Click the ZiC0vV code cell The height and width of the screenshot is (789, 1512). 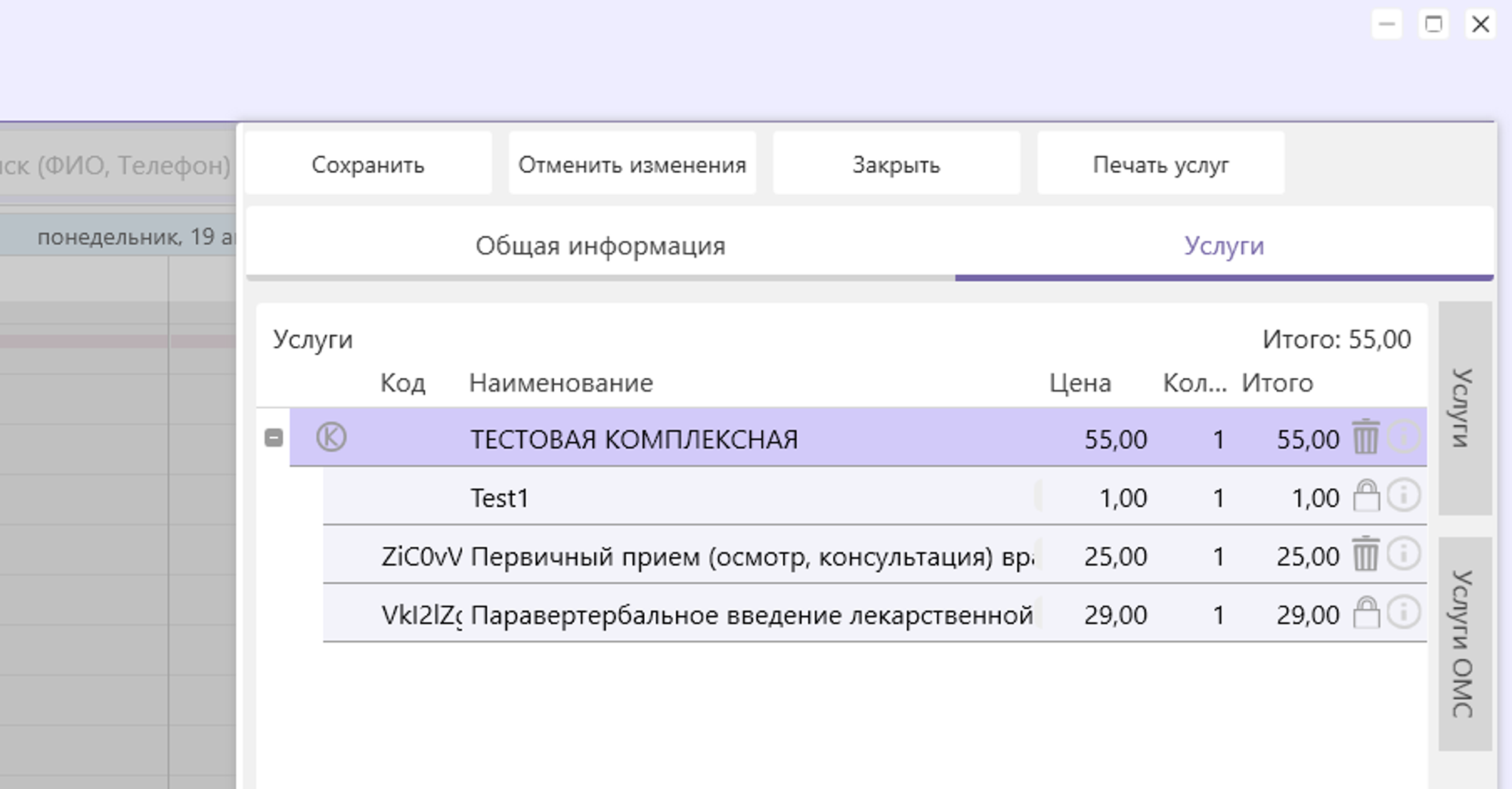(421, 556)
